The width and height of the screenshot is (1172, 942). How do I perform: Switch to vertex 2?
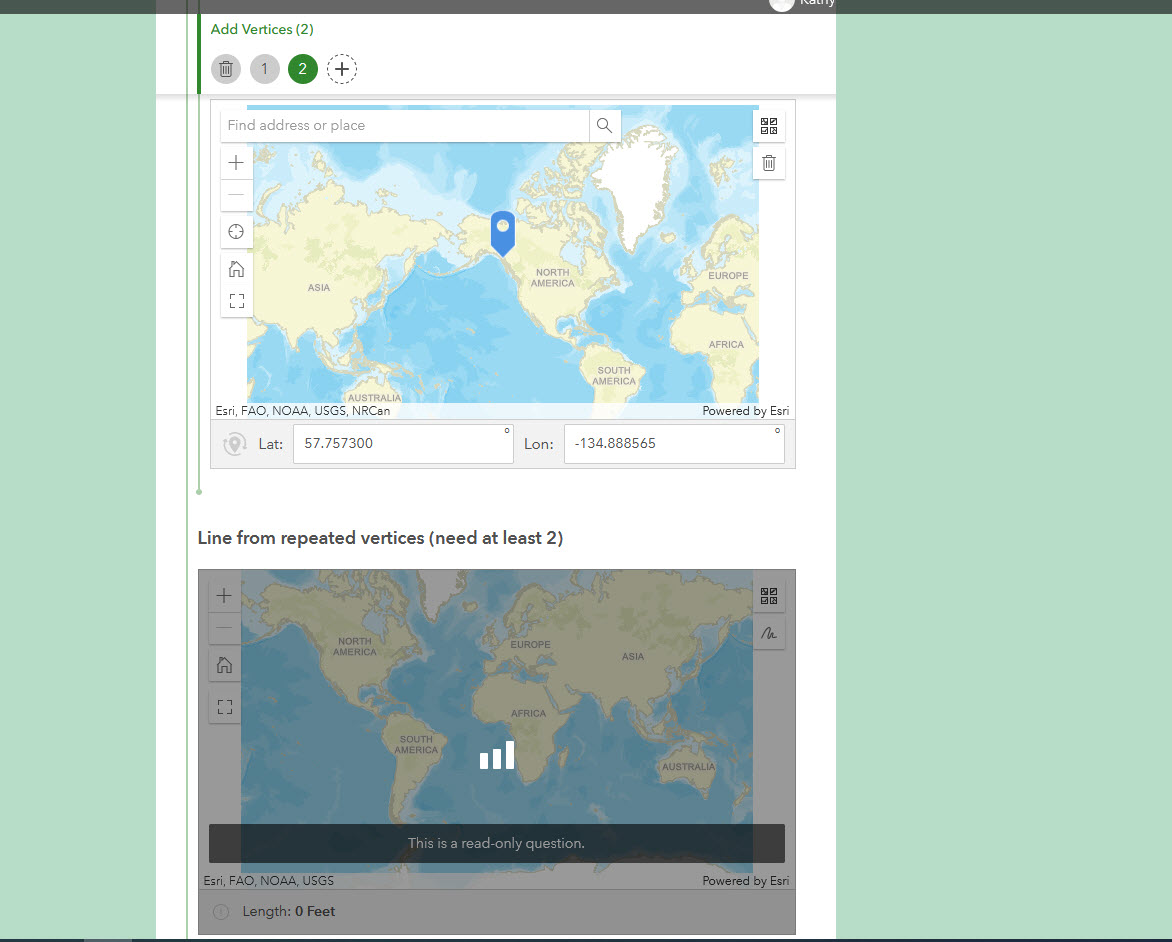(x=302, y=69)
